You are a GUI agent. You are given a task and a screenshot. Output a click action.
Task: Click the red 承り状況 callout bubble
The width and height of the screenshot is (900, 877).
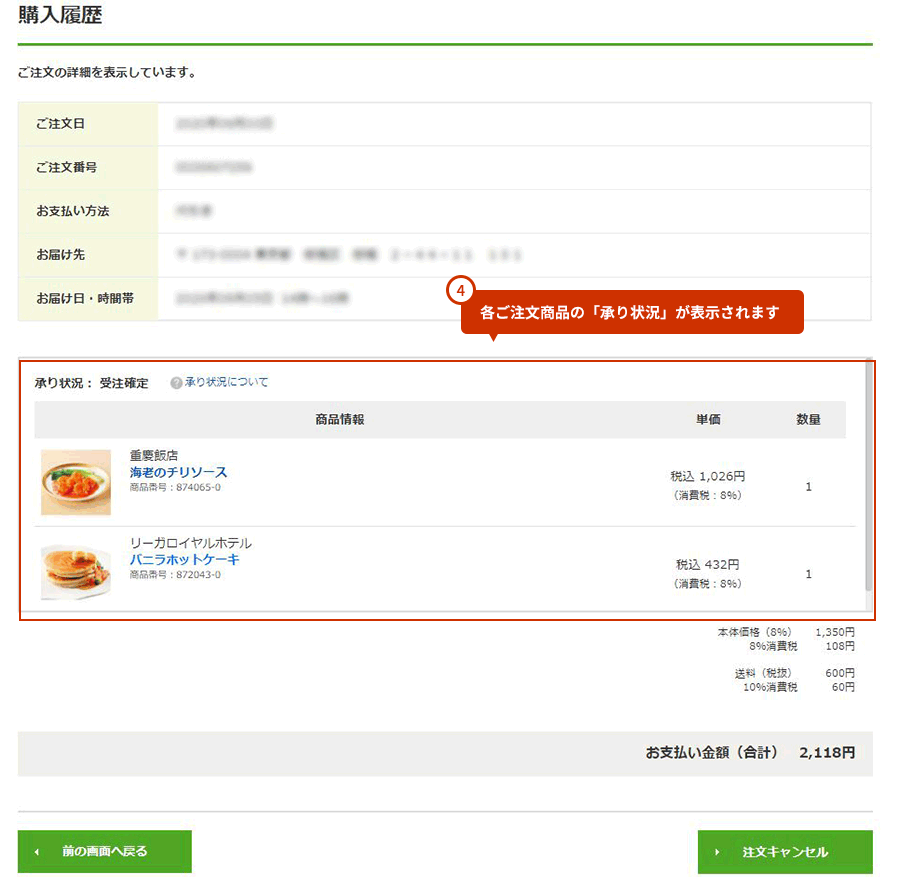632,312
